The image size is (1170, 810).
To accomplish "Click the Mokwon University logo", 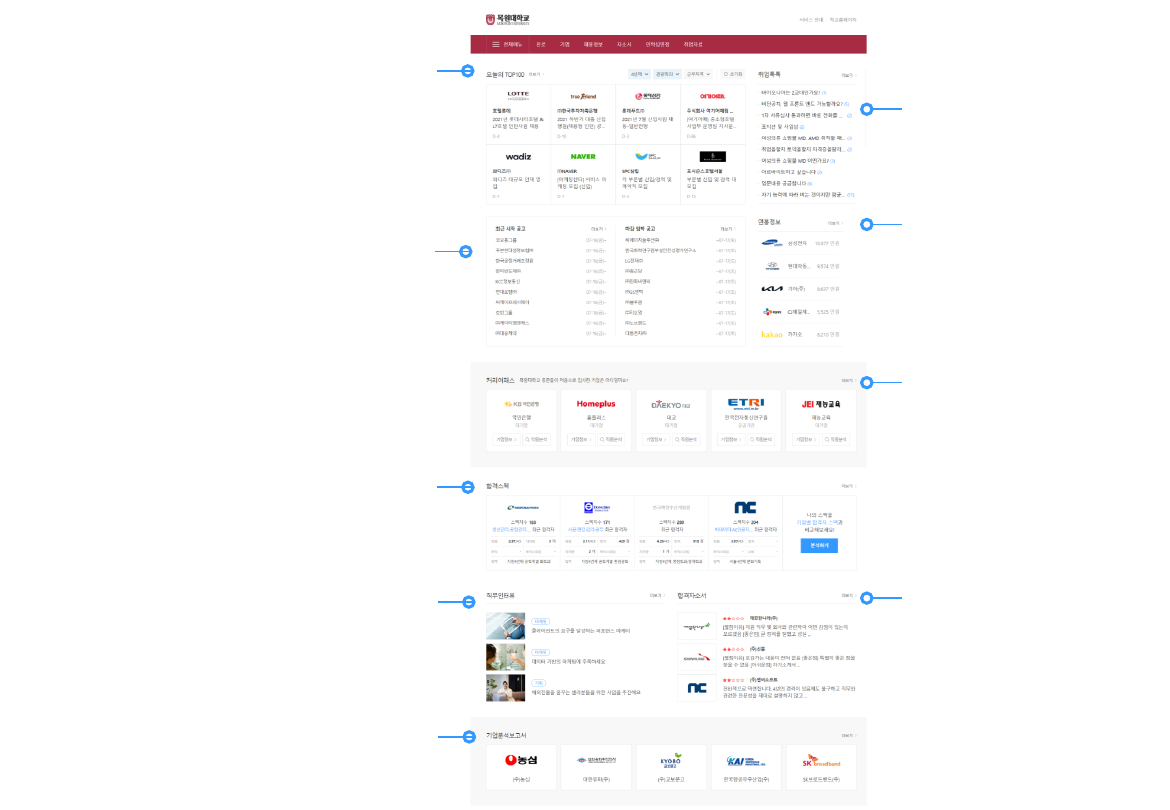I will [508, 19].
